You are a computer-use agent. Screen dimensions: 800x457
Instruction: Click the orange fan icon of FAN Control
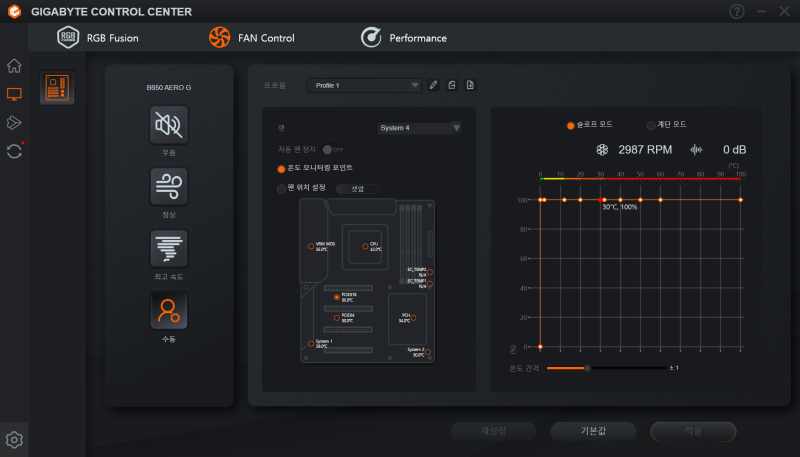click(219, 37)
